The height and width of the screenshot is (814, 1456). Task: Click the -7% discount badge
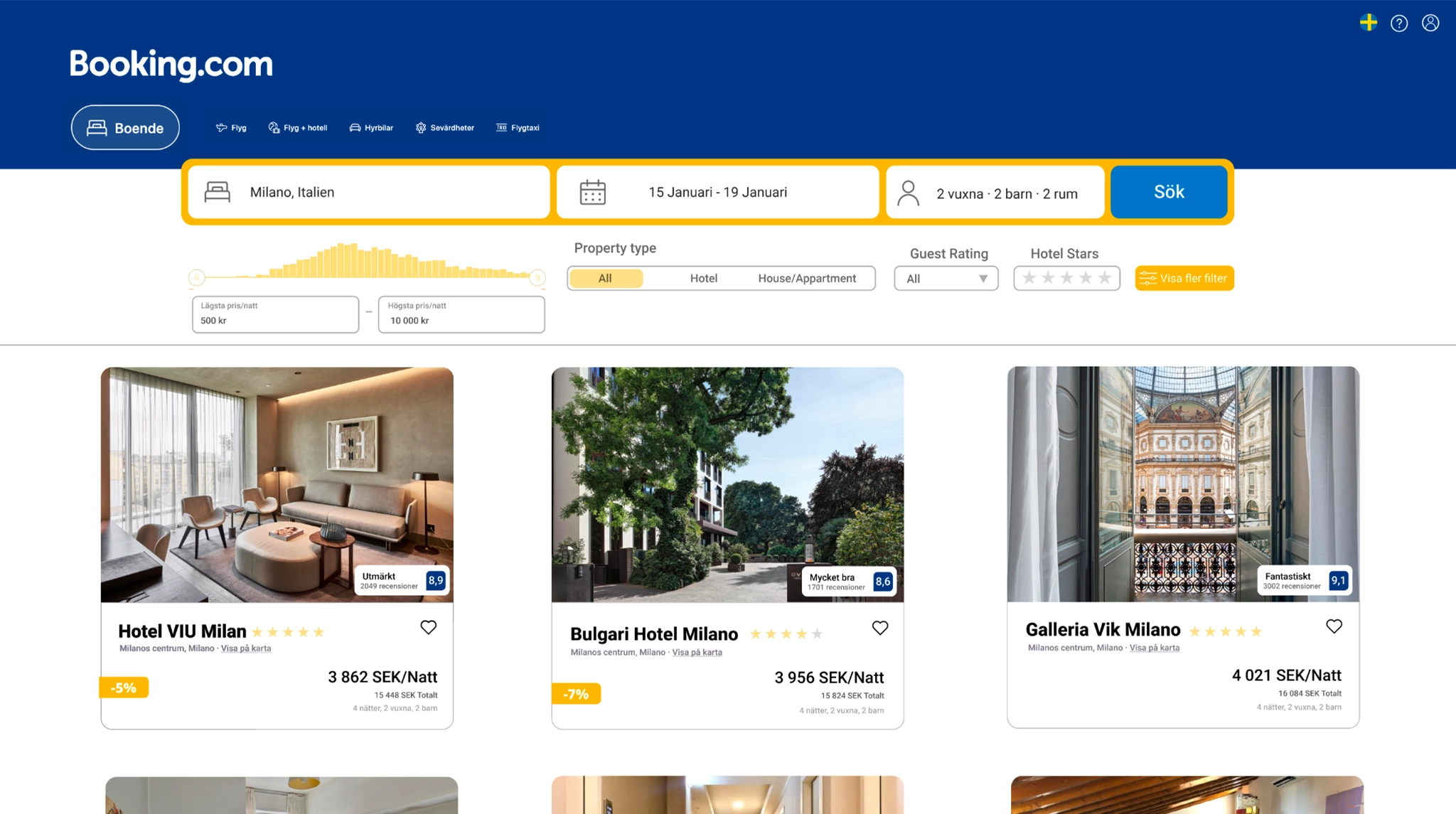[576, 694]
